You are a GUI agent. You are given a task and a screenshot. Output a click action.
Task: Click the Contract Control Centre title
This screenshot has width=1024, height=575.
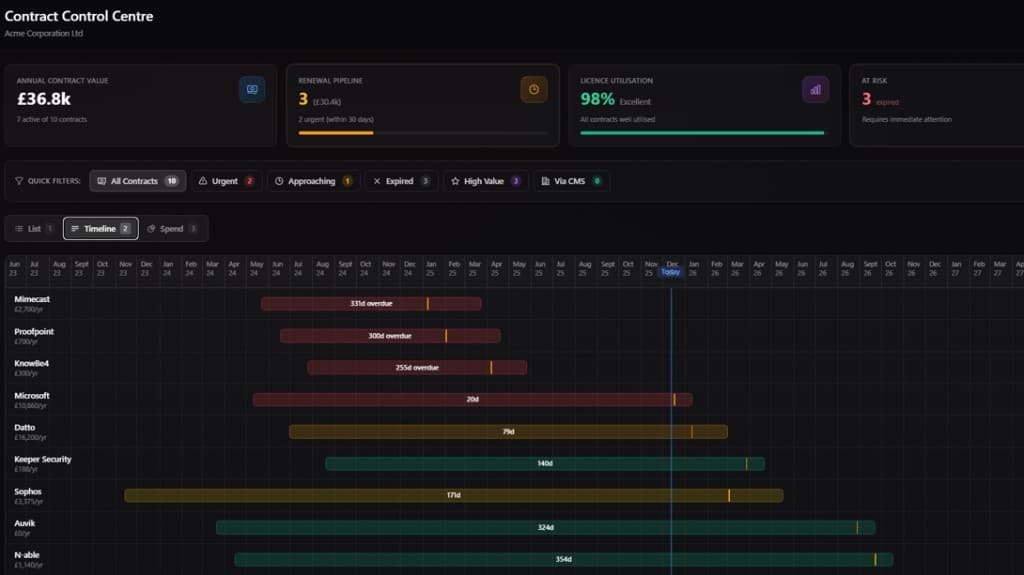[79, 16]
